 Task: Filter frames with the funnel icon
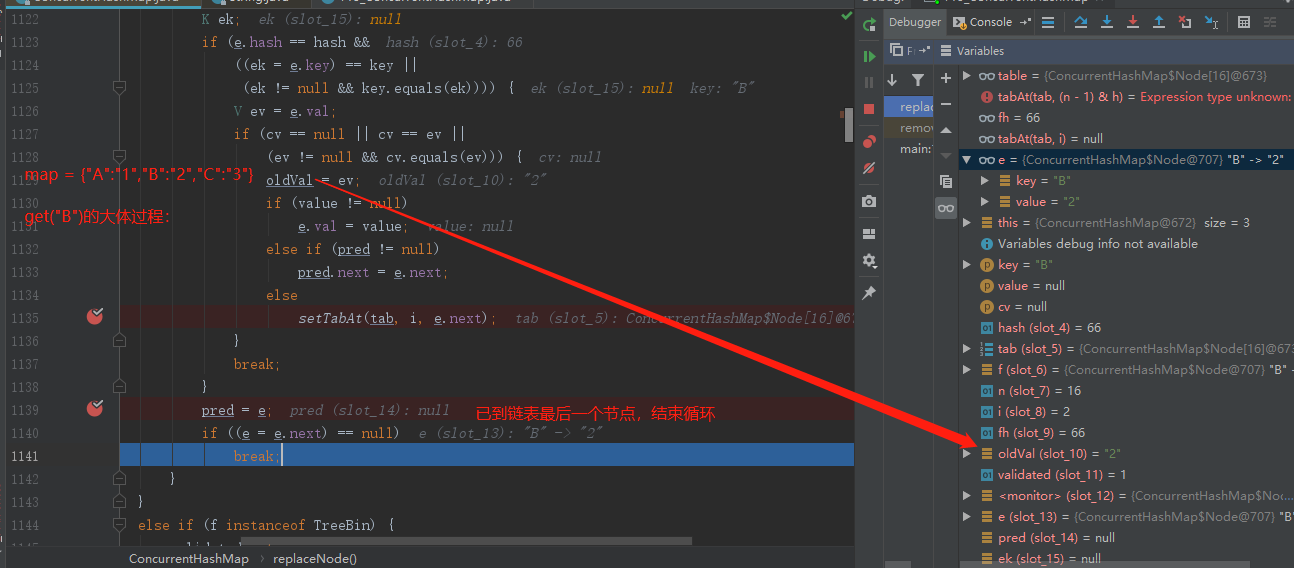pyautogui.click(x=917, y=80)
